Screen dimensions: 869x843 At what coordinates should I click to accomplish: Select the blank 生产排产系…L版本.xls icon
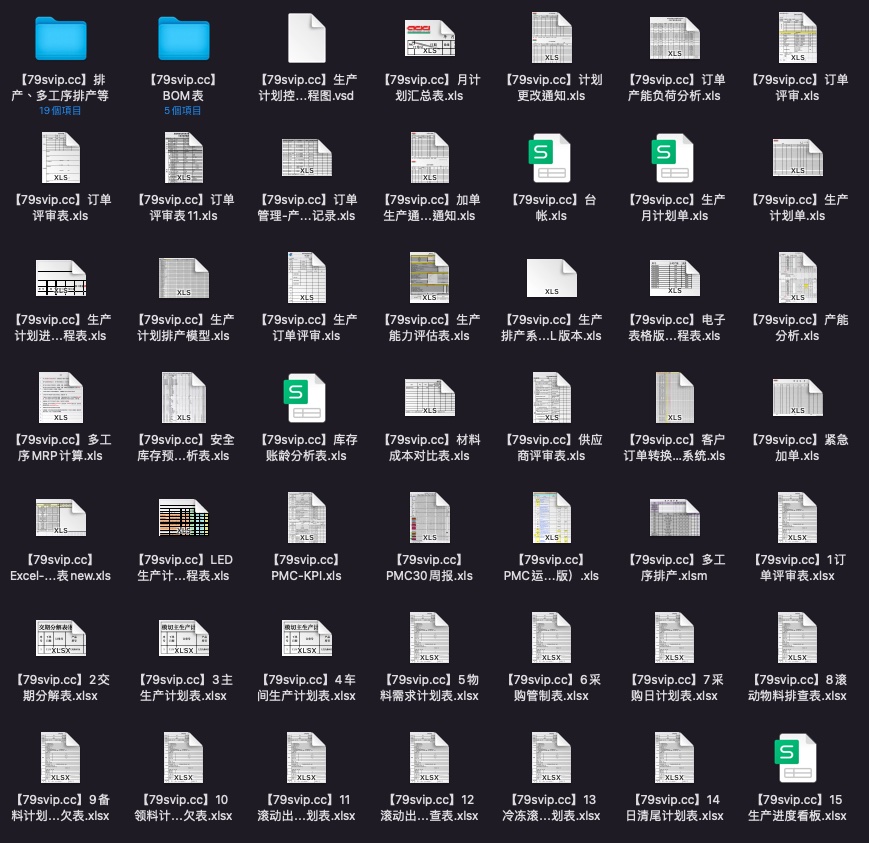[551, 278]
